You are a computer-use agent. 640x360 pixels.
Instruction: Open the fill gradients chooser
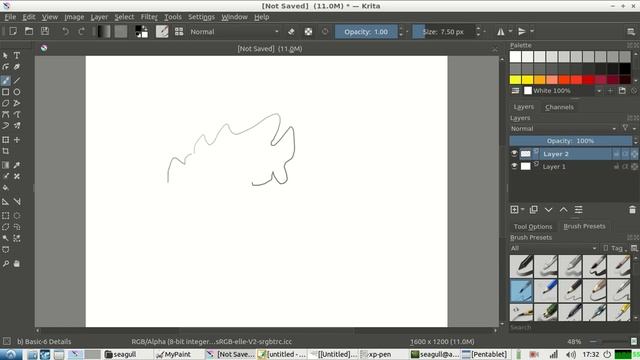point(104,31)
